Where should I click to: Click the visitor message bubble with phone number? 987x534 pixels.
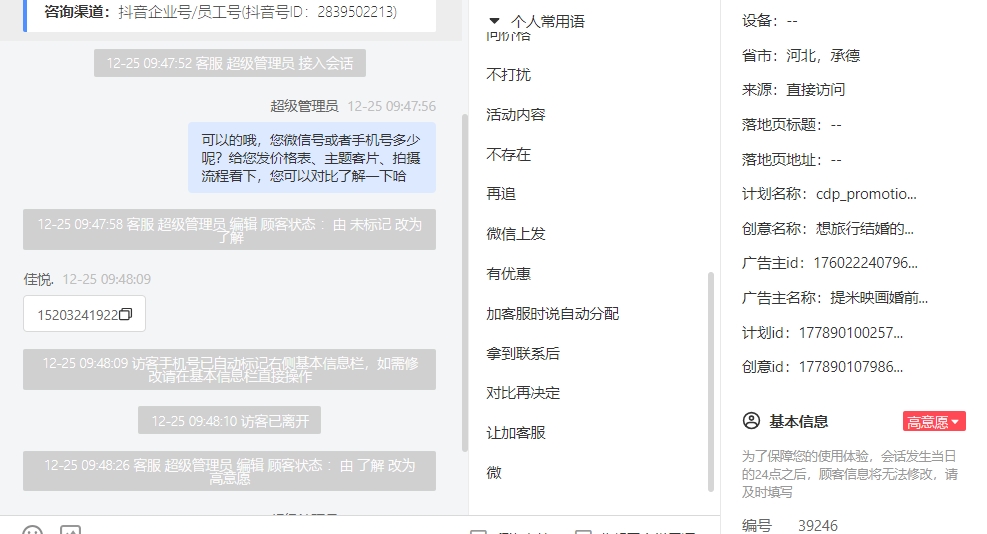pos(84,314)
